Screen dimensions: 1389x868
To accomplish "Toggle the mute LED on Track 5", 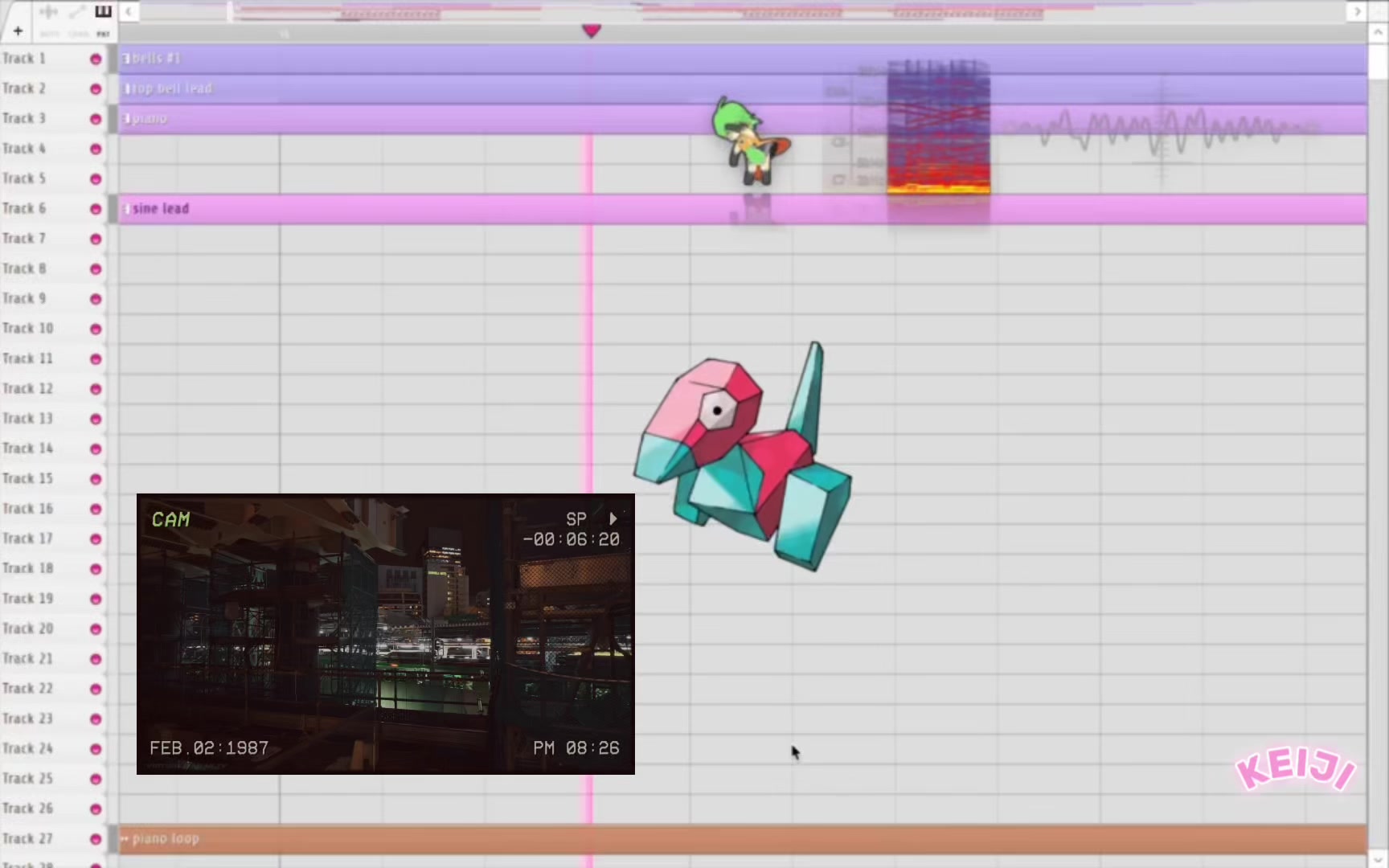I will 96,179.
